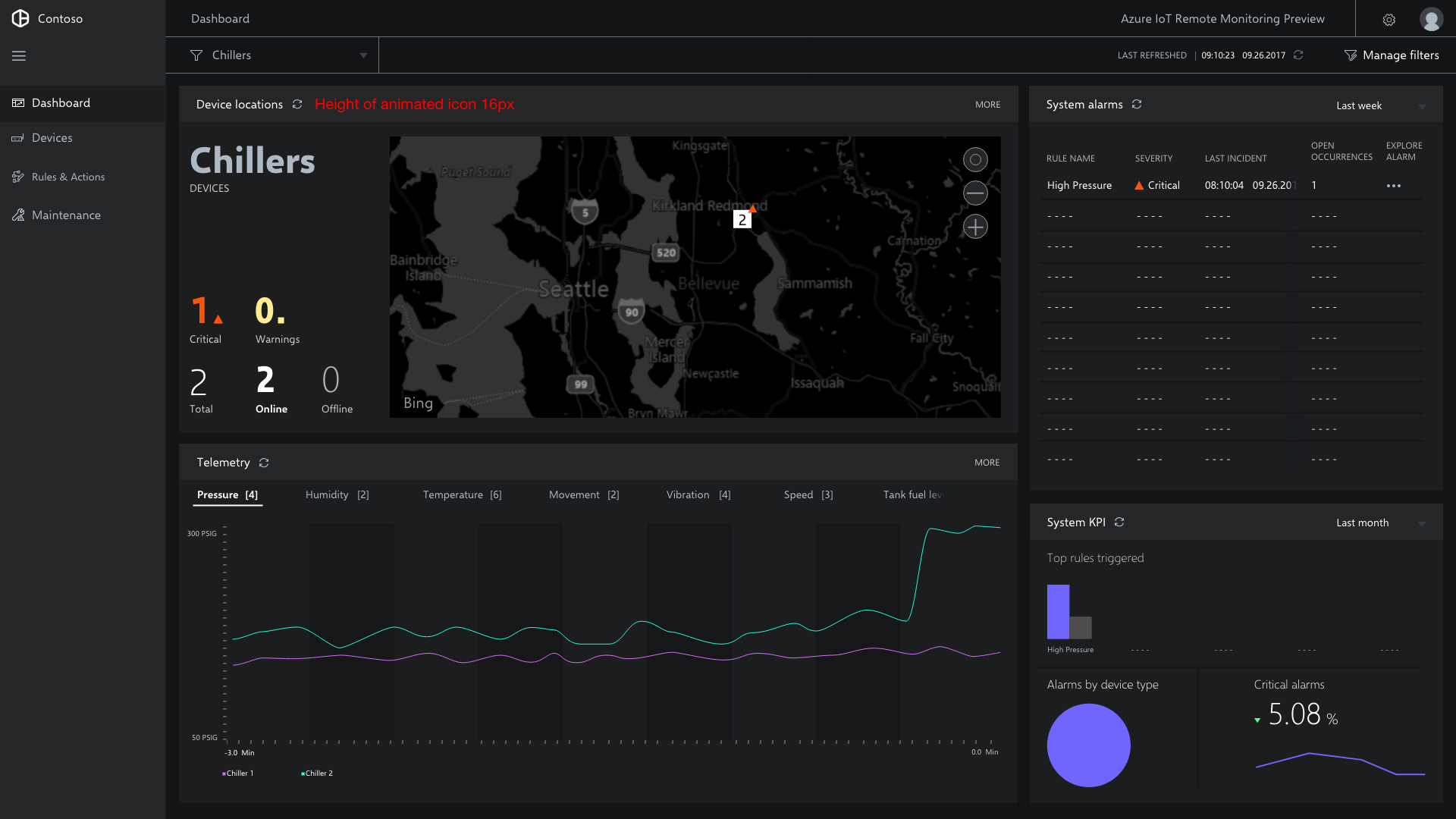Open the hamburger navigation menu
This screenshot has width=1456, height=819.
19,55
